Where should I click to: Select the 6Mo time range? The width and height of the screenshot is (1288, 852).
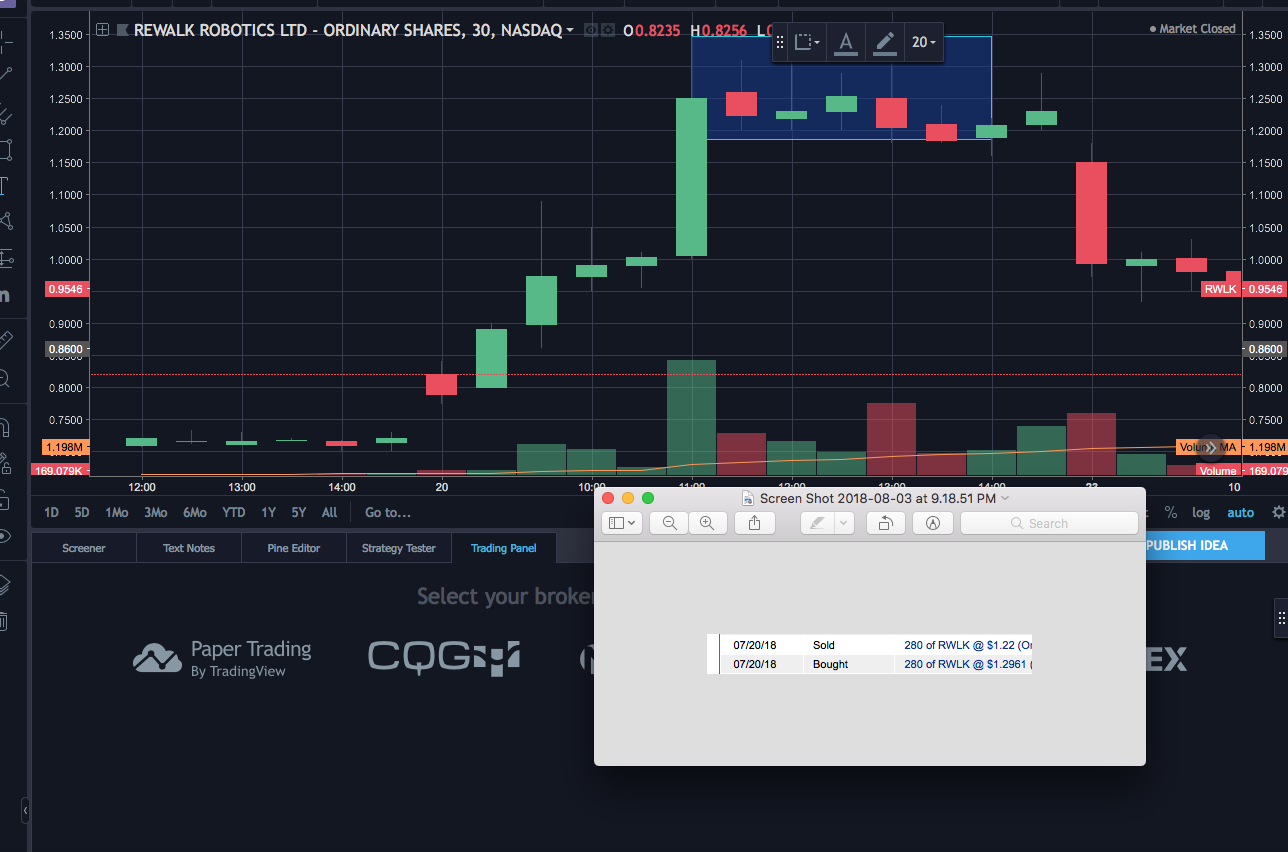pyautogui.click(x=195, y=512)
